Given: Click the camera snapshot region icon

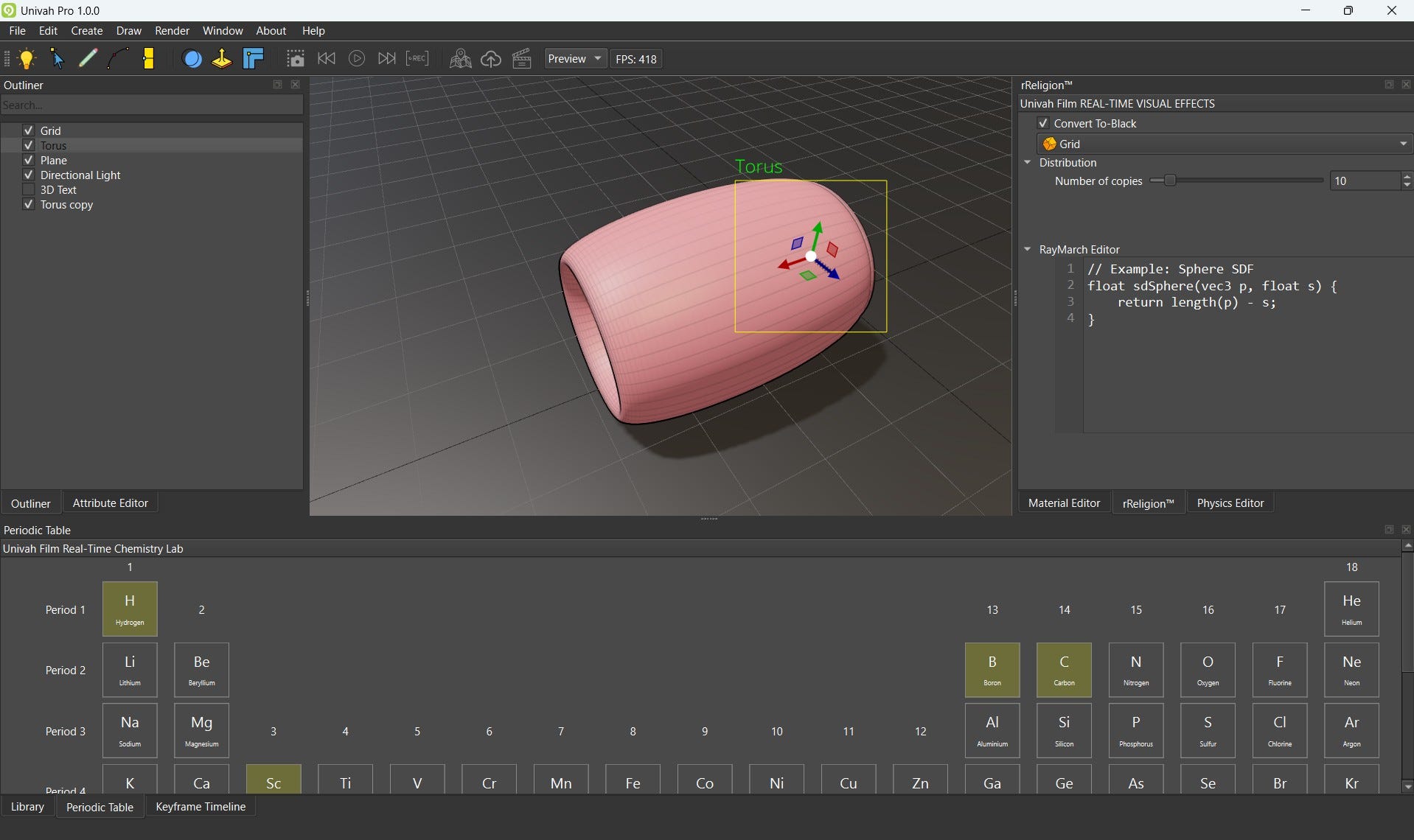Looking at the screenshot, I should (x=296, y=59).
